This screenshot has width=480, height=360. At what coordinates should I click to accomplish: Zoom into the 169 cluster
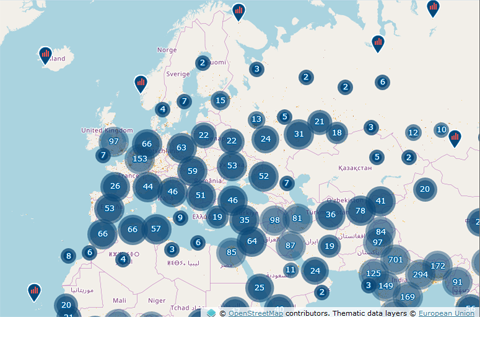(x=407, y=297)
